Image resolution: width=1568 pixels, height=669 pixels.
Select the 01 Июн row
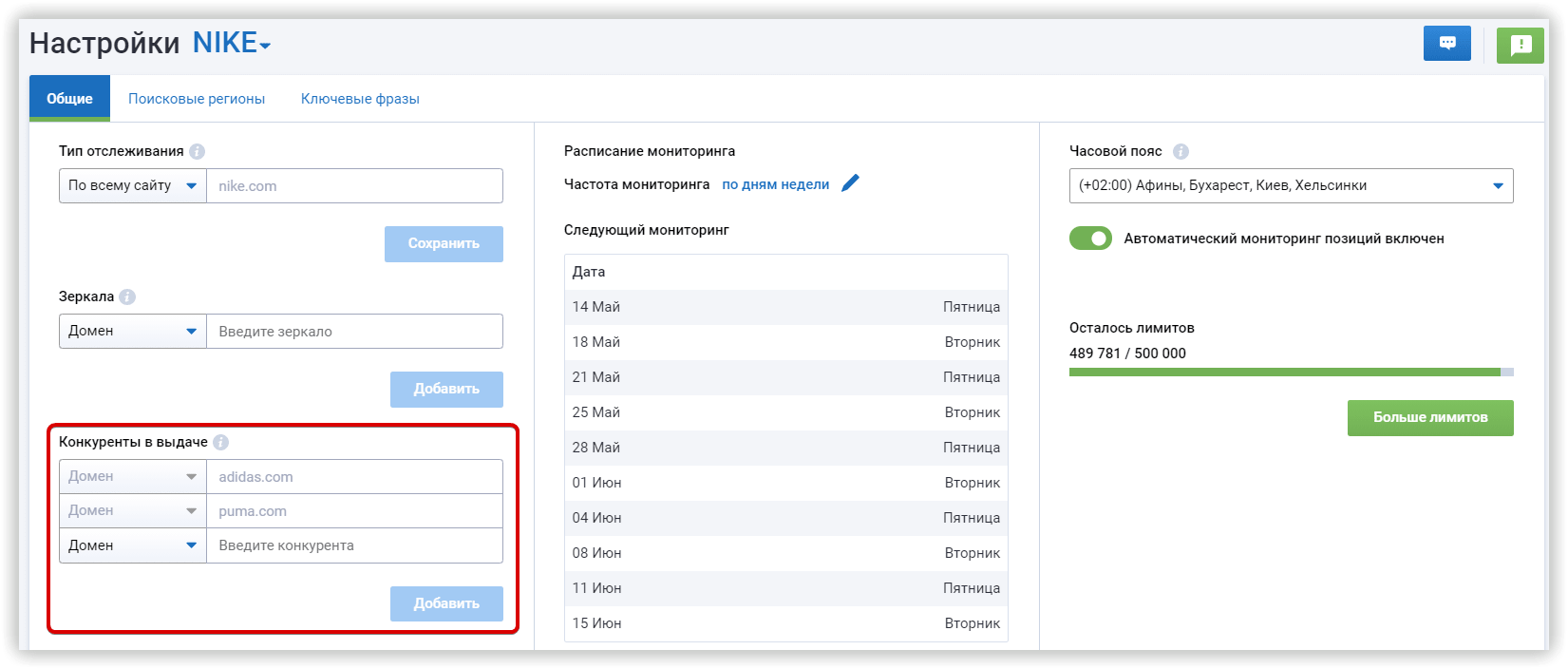(x=785, y=483)
